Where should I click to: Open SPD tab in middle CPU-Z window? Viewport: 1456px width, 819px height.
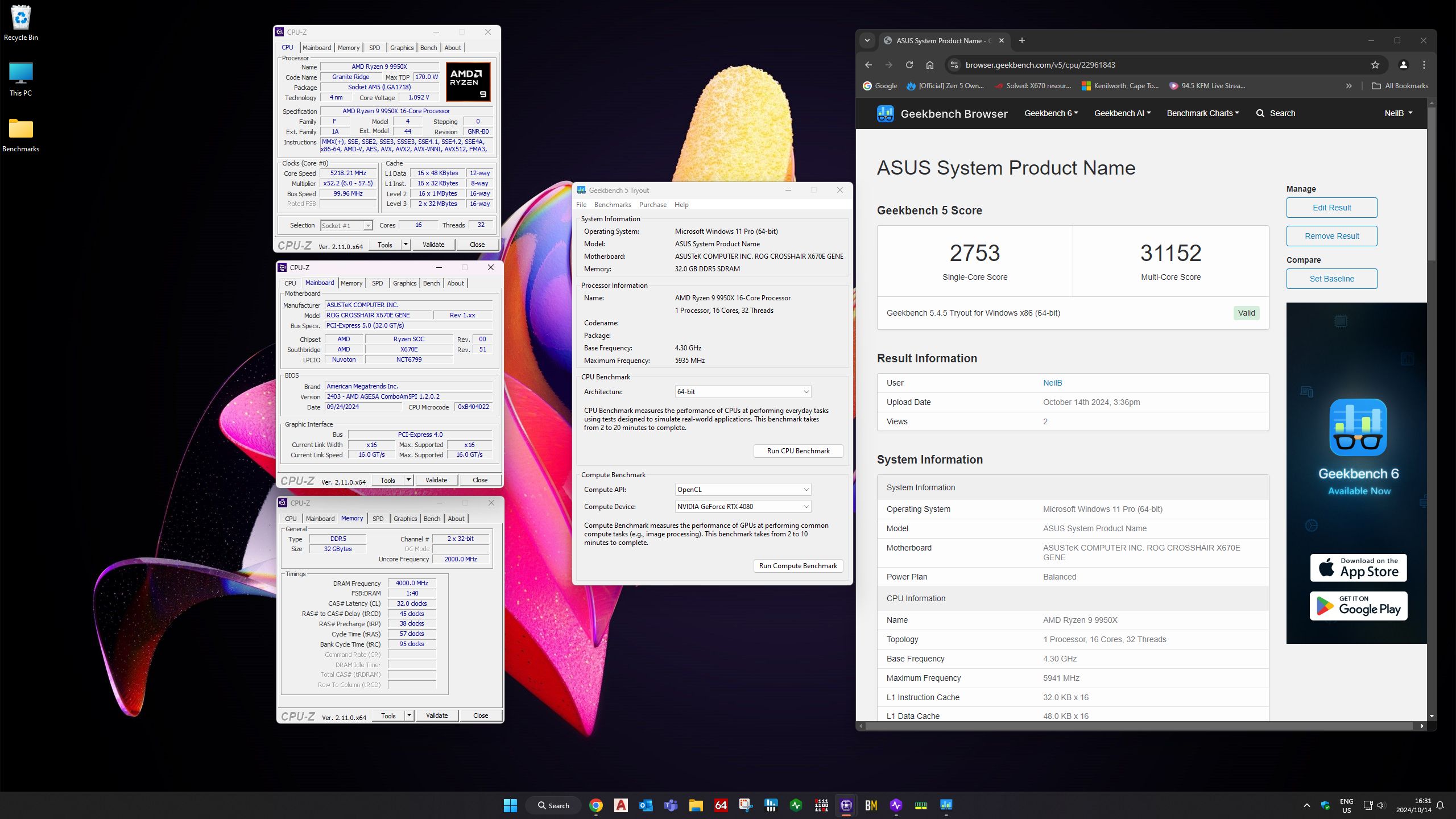click(x=377, y=283)
